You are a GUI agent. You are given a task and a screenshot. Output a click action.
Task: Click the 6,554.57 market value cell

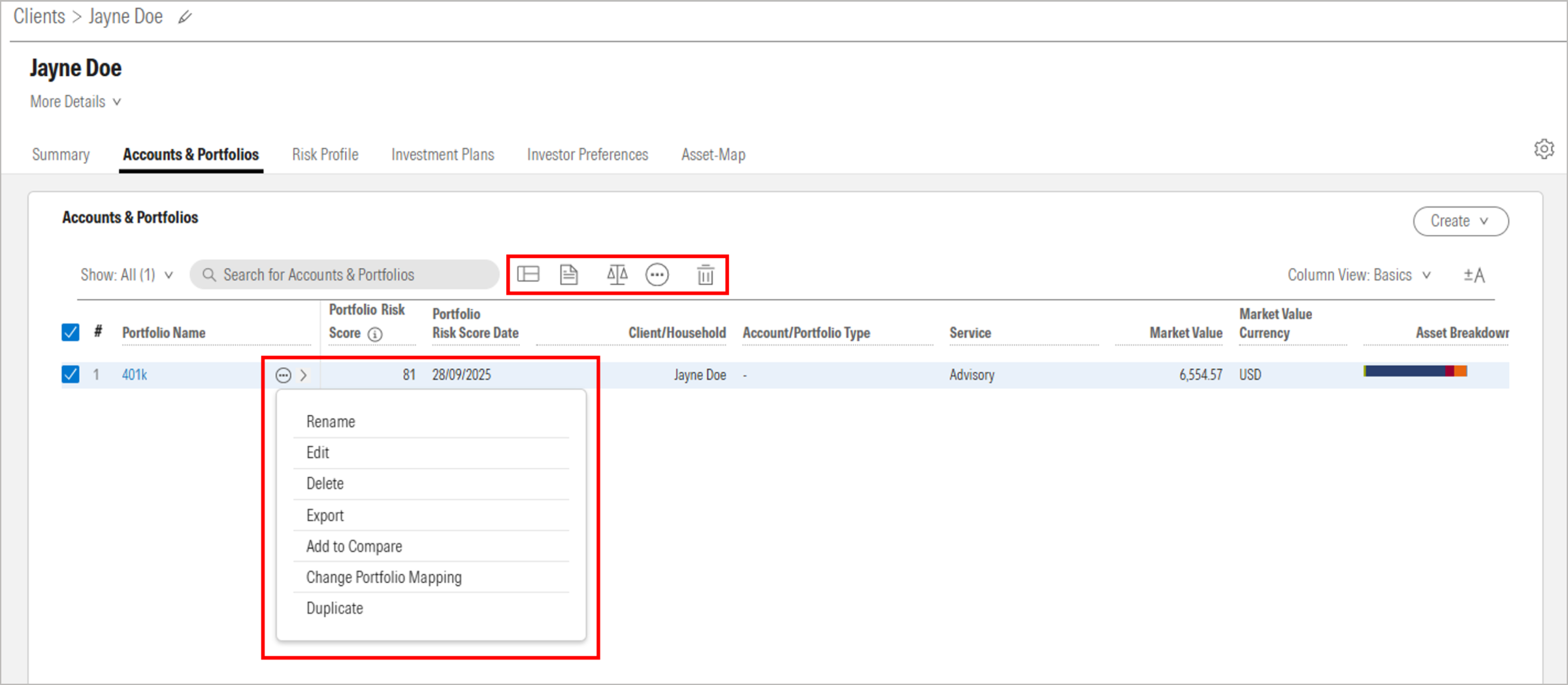(1201, 375)
